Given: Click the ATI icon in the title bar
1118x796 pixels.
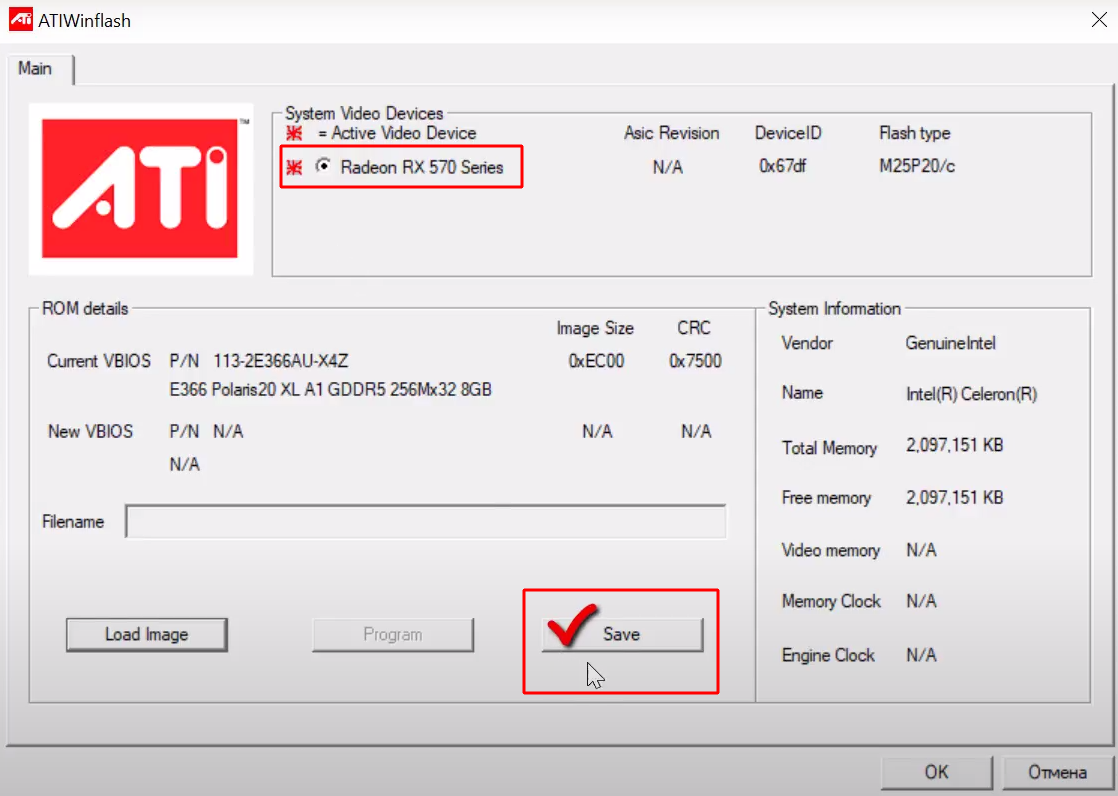Looking at the screenshot, I should pyautogui.click(x=20, y=20).
